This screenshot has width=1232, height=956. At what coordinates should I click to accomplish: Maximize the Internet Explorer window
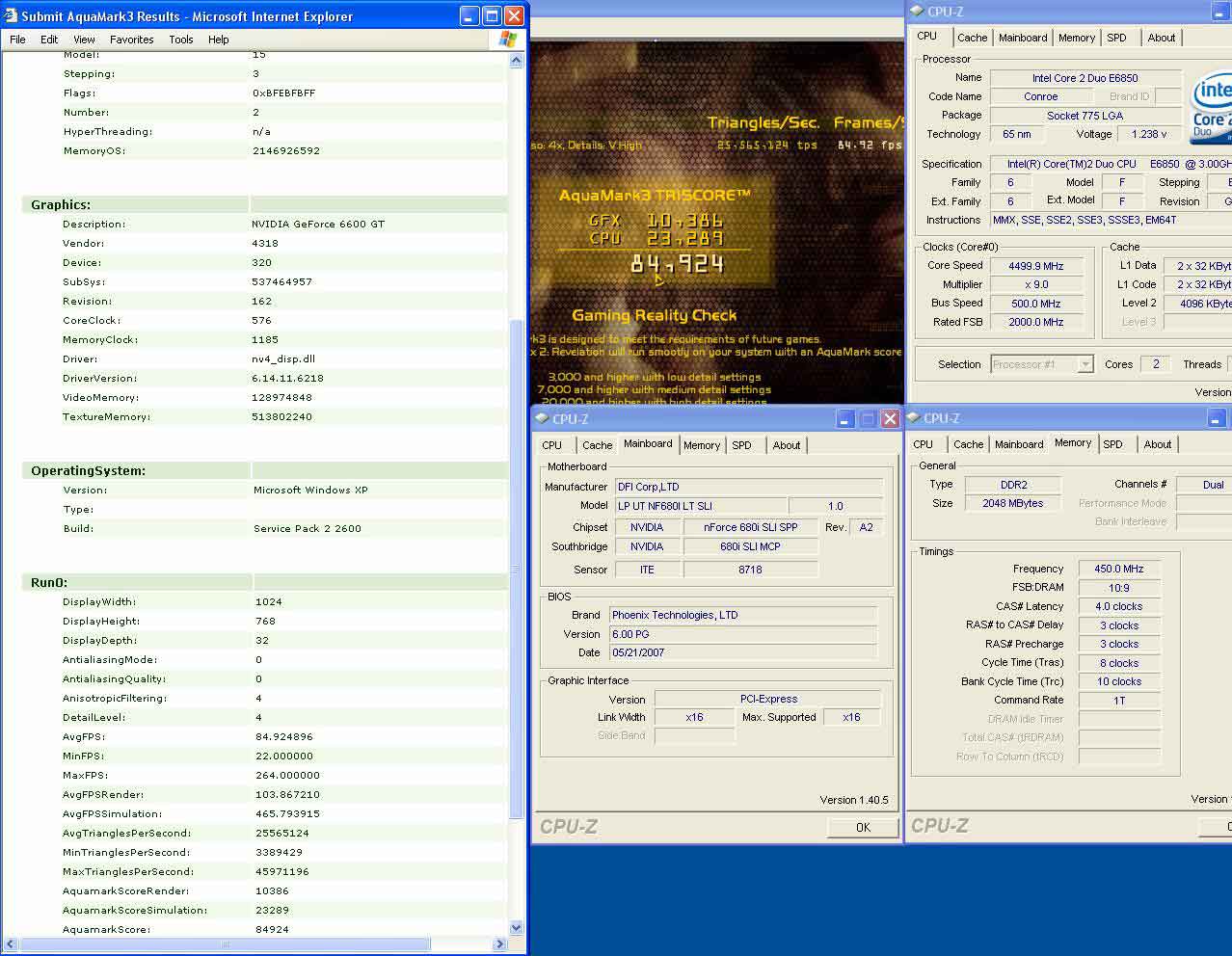pos(492,16)
